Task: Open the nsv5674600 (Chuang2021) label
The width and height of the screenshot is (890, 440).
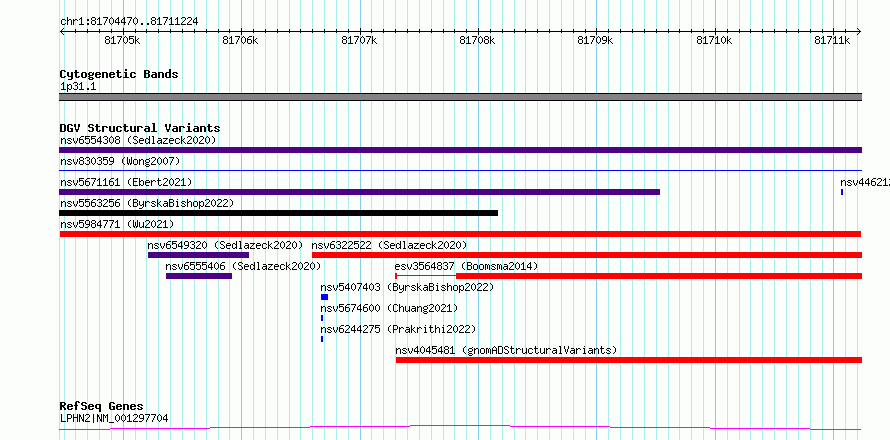Action: (389, 308)
